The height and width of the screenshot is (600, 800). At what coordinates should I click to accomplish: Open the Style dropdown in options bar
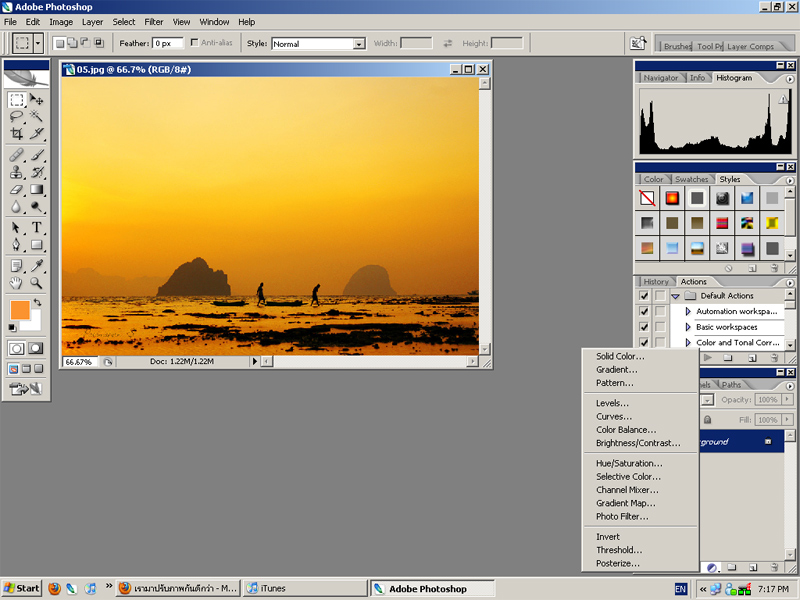359,44
